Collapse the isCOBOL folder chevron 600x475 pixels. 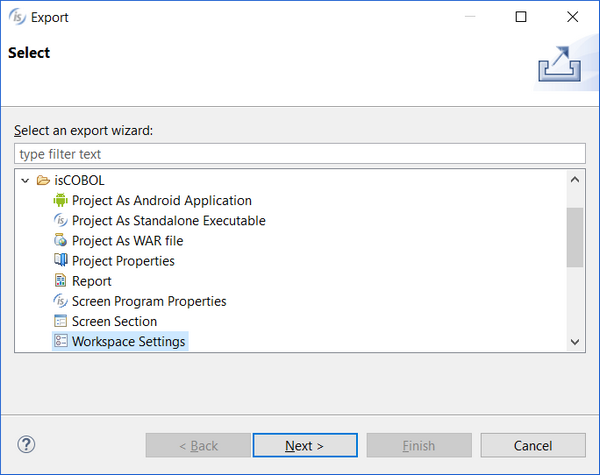tap(25, 180)
